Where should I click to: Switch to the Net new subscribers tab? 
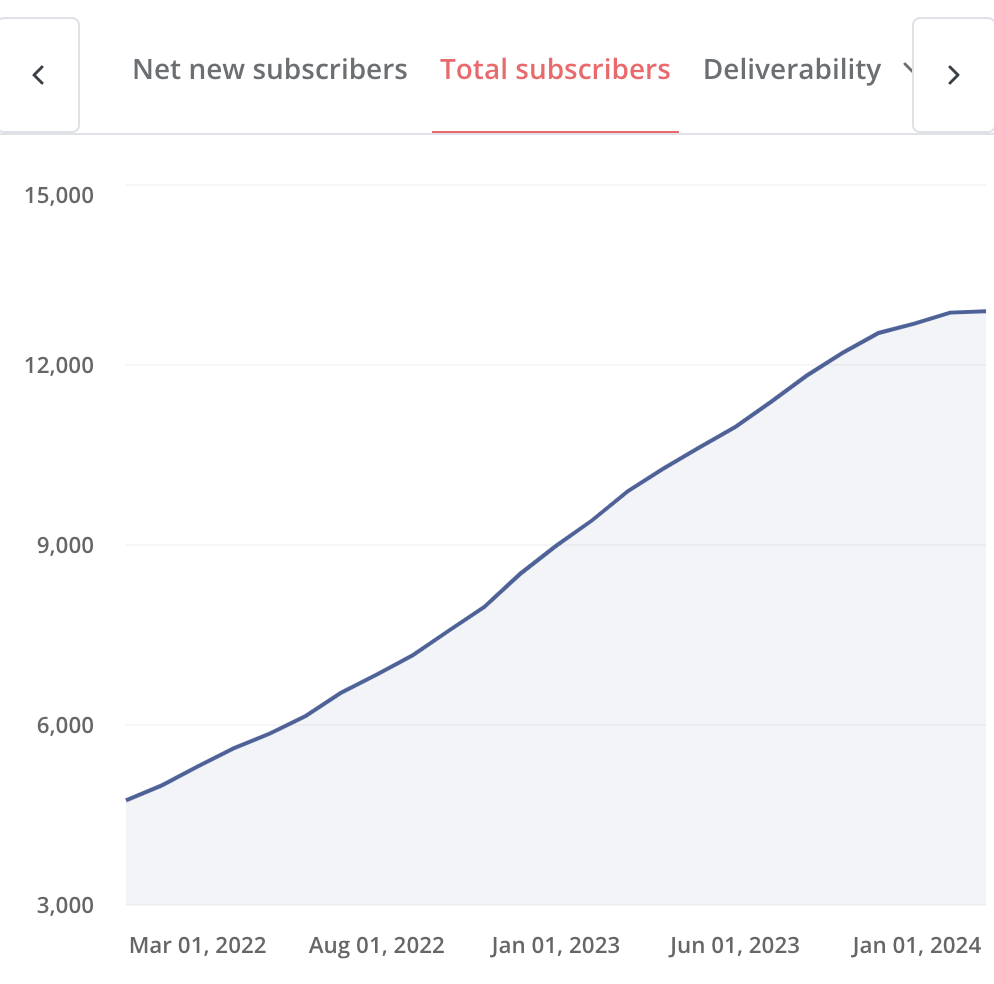point(270,70)
